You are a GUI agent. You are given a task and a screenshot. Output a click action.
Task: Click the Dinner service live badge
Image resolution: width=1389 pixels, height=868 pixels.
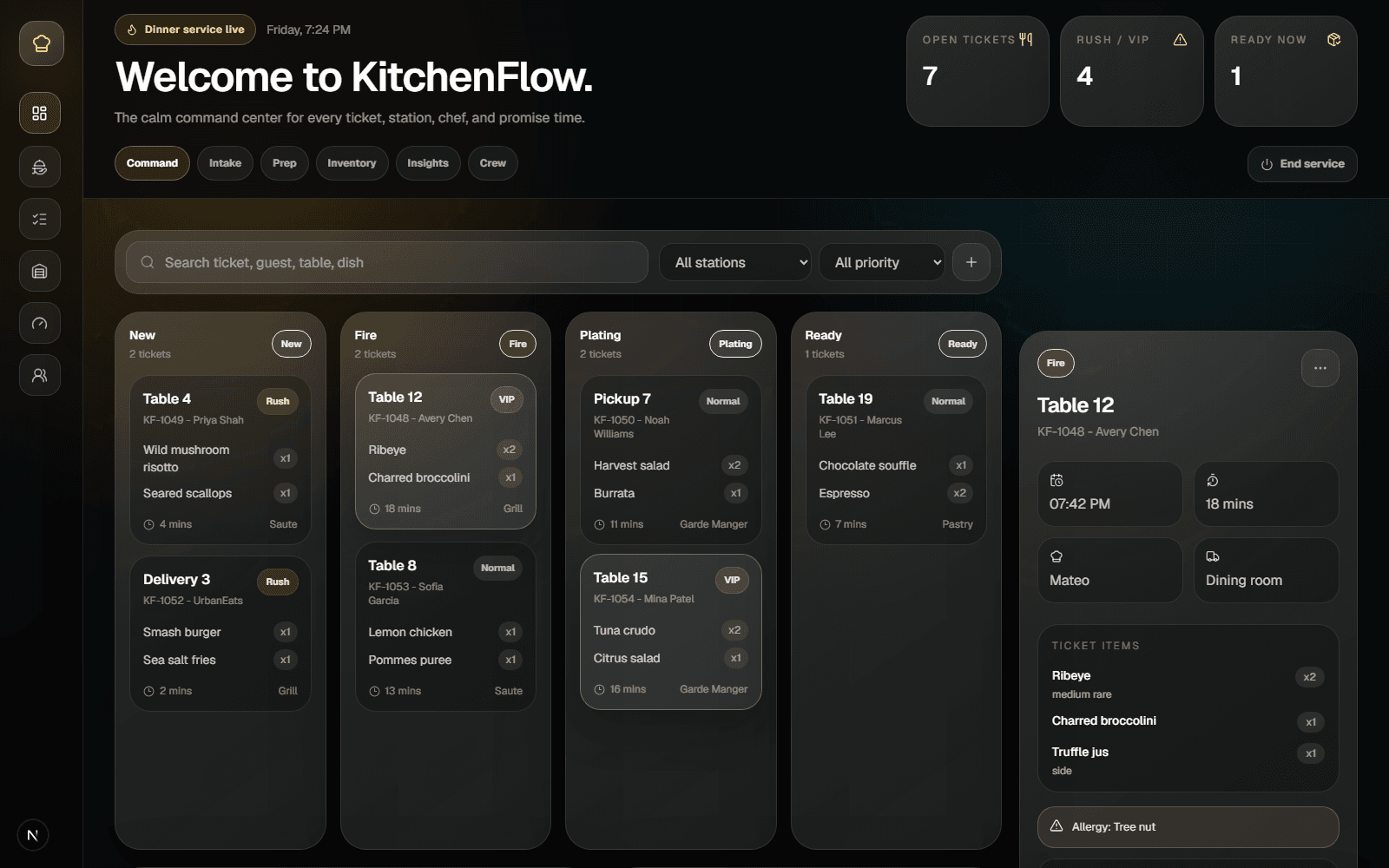click(x=185, y=30)
